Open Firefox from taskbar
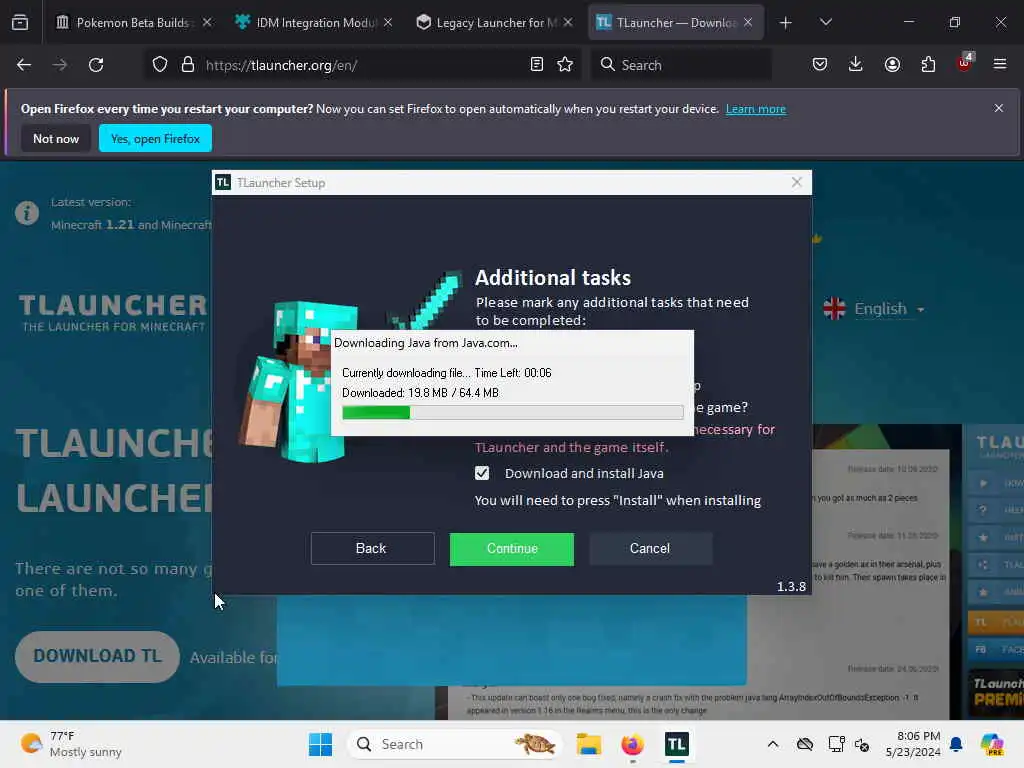 coord(632,744)
